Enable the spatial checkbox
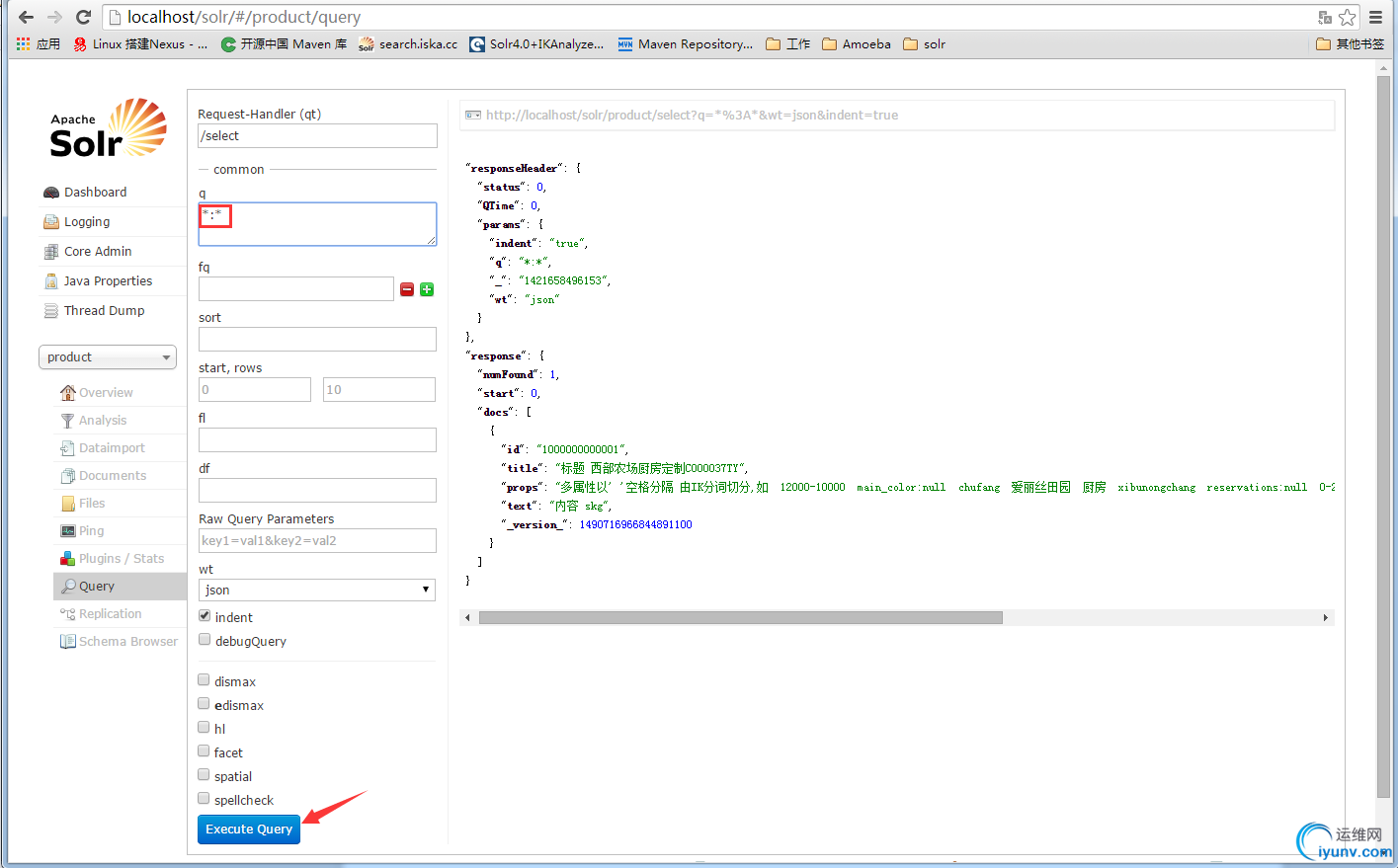 click(x=204, y=775)
